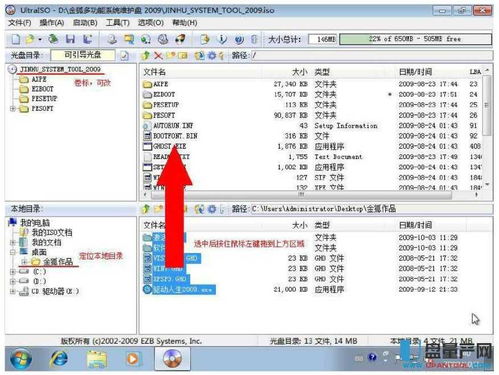The image size is (499, 375).
Task: Click the Save floppy disk icon
Action: tap(70, 39)
